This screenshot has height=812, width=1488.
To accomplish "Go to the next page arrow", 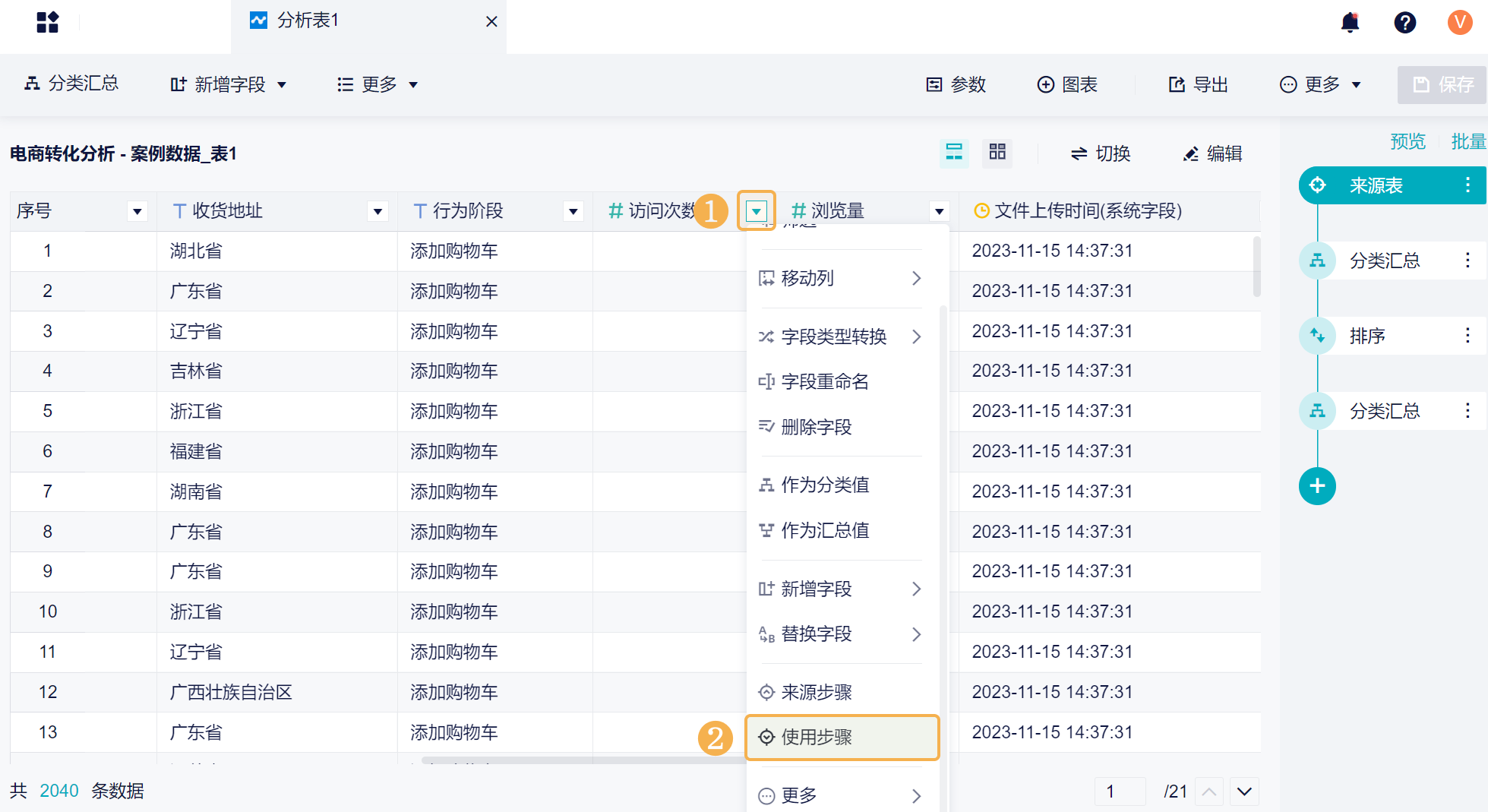I will pyautogui.click(x=1244, y=791).
